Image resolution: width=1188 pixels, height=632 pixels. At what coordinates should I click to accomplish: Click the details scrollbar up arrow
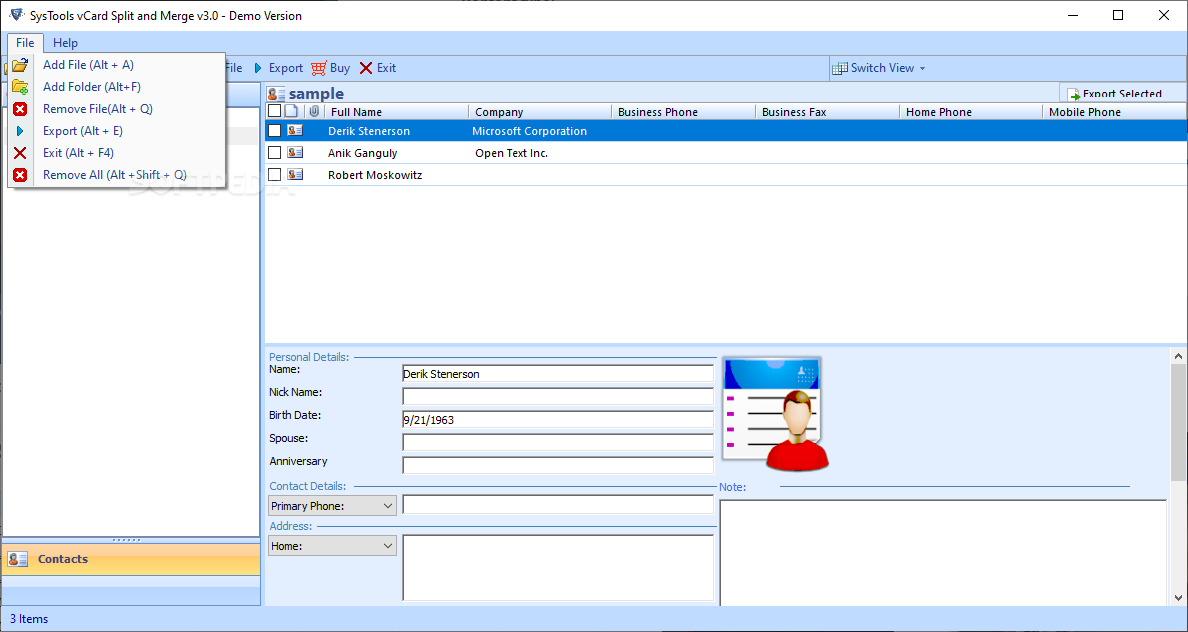tap(1178, 355)
